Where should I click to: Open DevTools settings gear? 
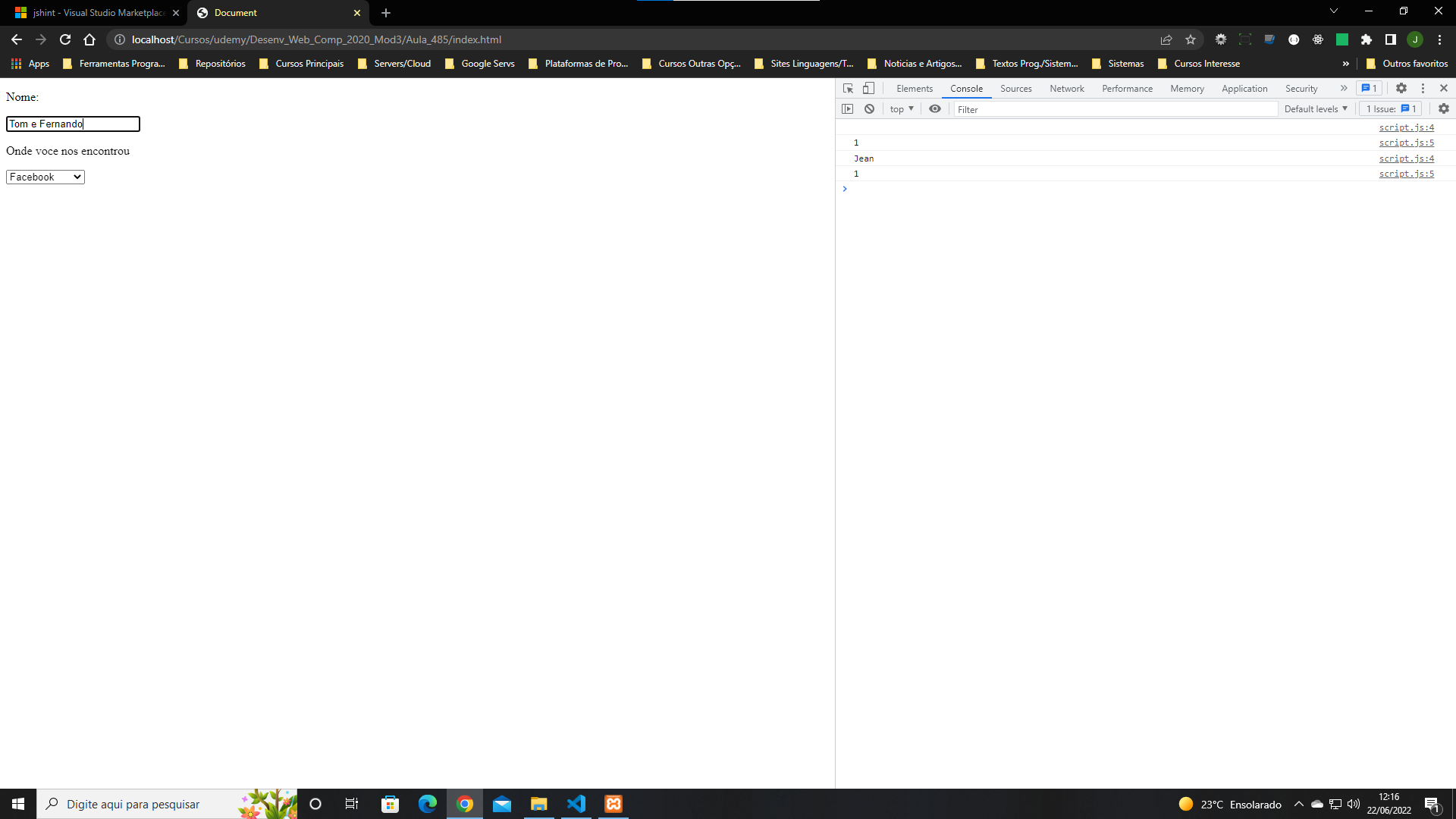tap(1401, 89)
